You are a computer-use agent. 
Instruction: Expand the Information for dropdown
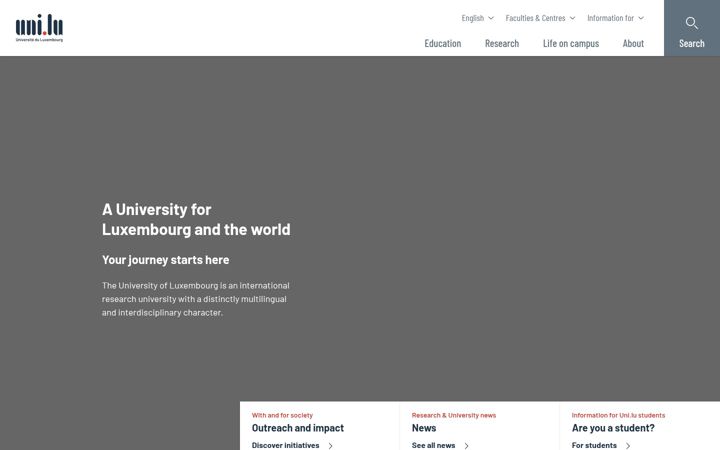click(615, 18)
